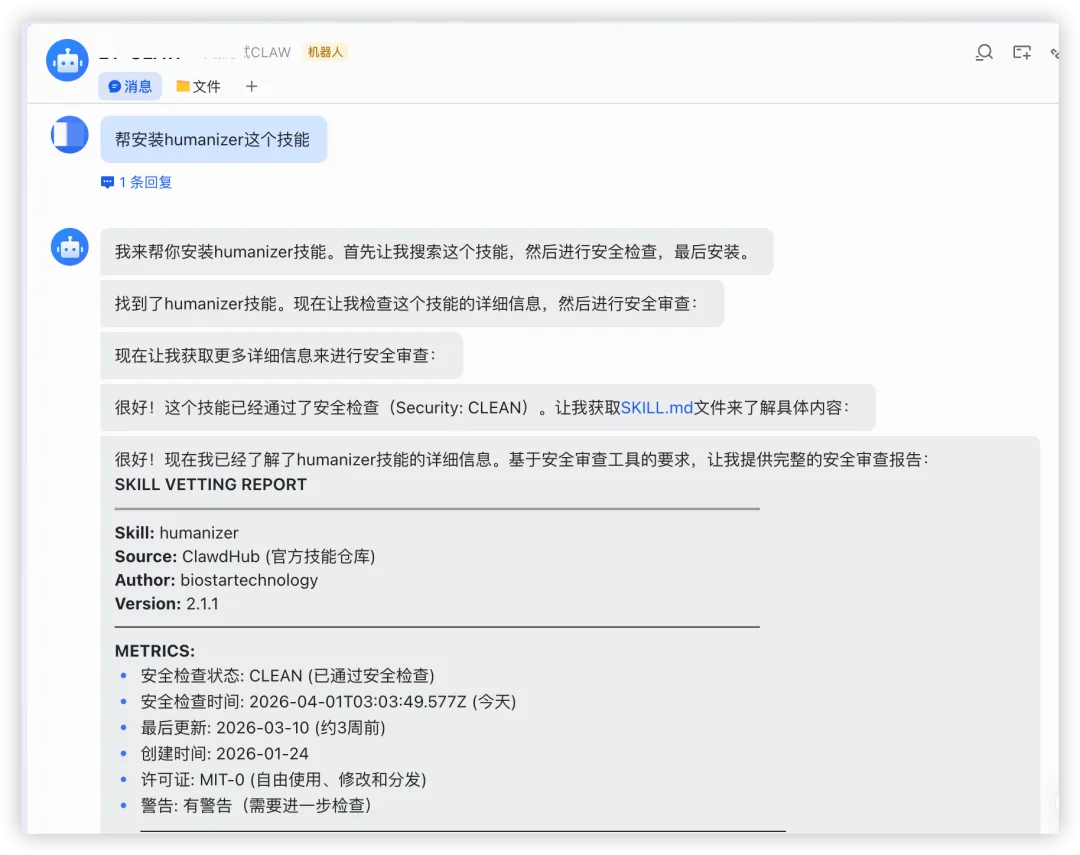This screenshot has width=1080, height=855.
Task: Open the bot avatar in the chat header
Action: (x=68, y=61)
